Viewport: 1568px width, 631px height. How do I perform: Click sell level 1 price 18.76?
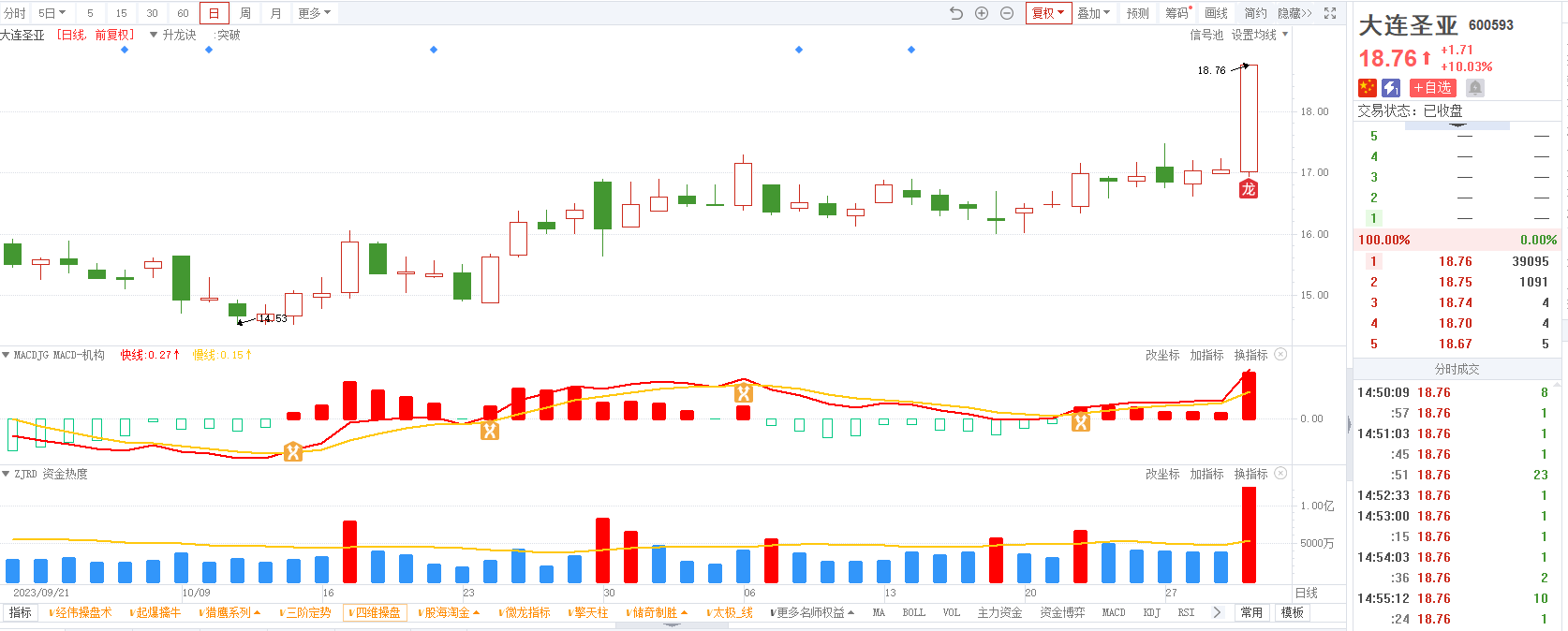pos(1456,261)
